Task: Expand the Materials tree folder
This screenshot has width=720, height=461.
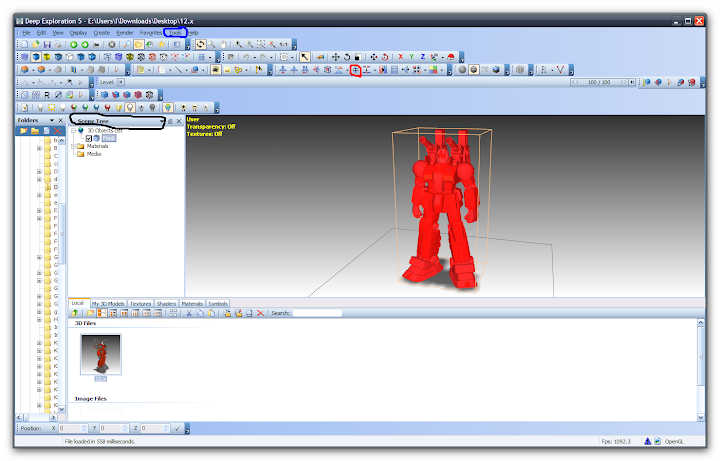Action: tap(73, 146)
